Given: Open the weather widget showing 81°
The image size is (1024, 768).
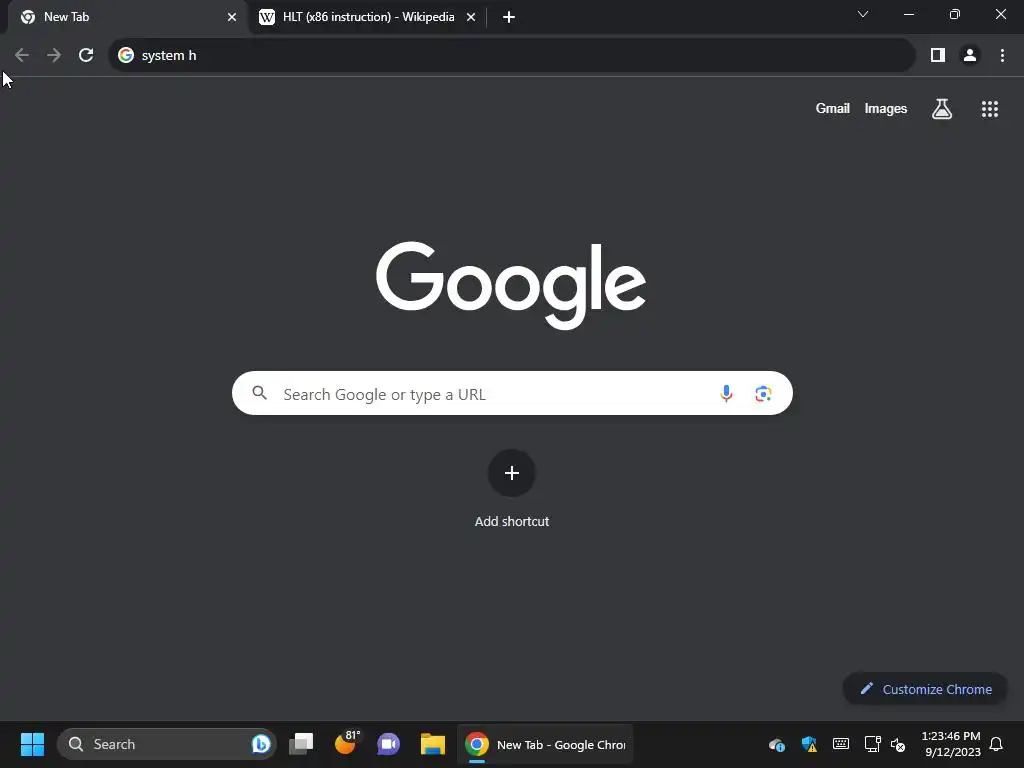Looking at the screenshot, I should (x=346, y=743).
